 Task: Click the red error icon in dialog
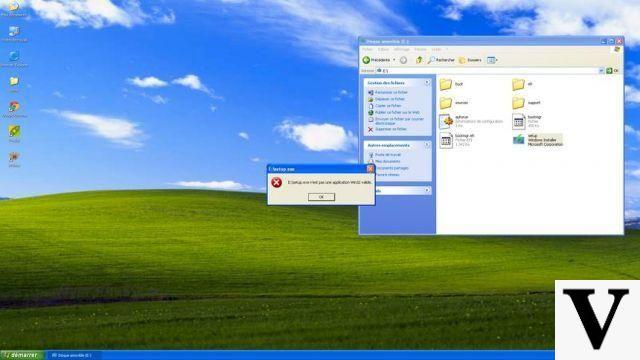pos(276,182)
